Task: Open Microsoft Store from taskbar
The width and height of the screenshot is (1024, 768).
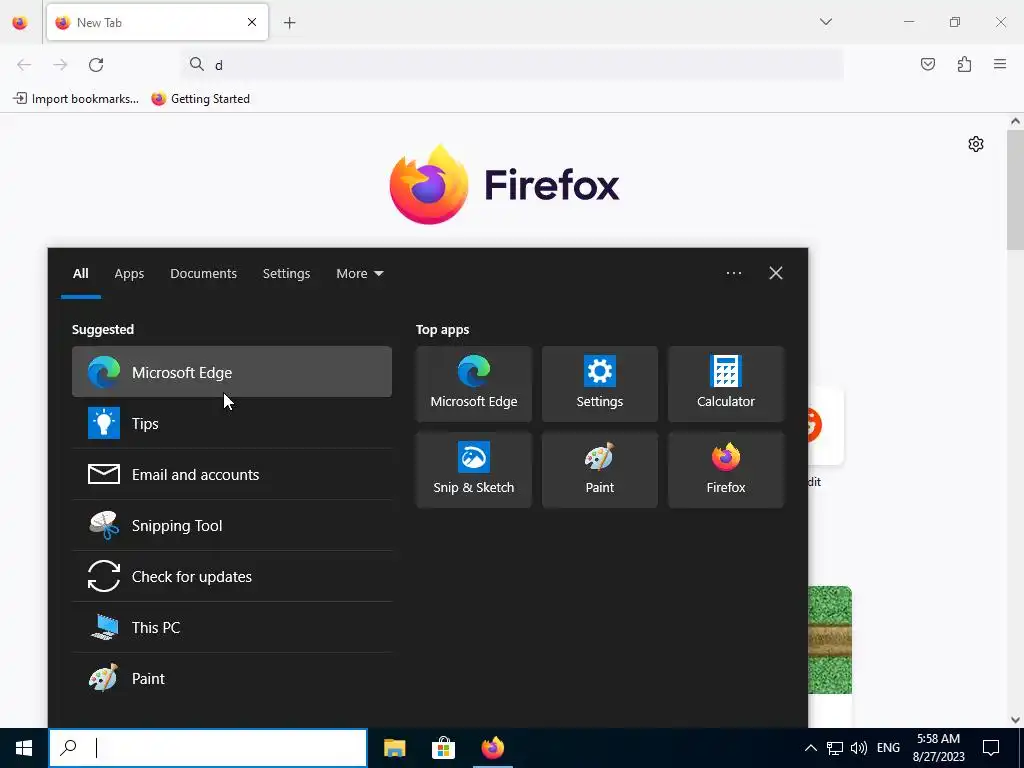Action: coord(443,748)
